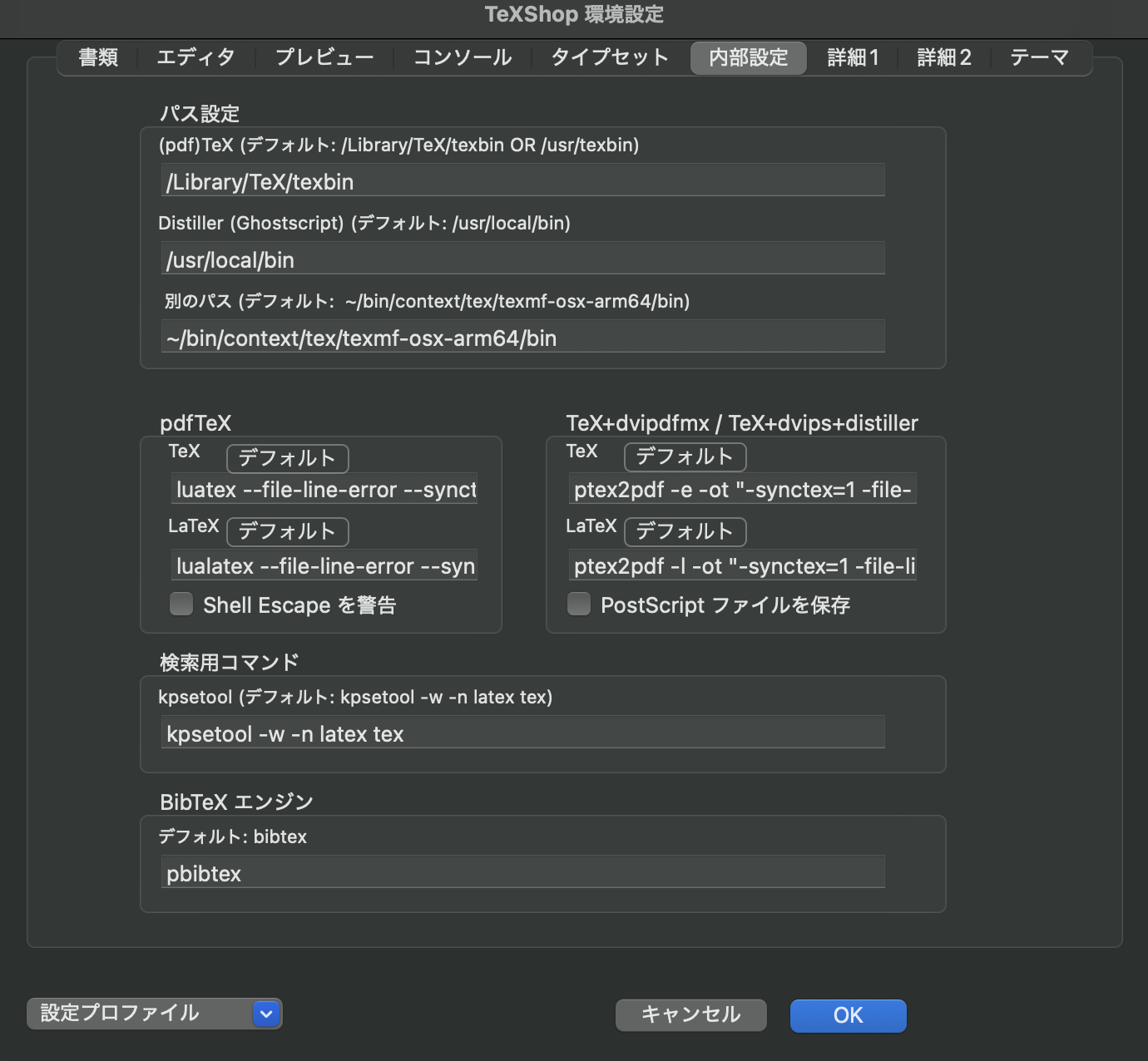Reset dvipdfmx LaTeX command with デフォルト button

click(x=685, y=531)
